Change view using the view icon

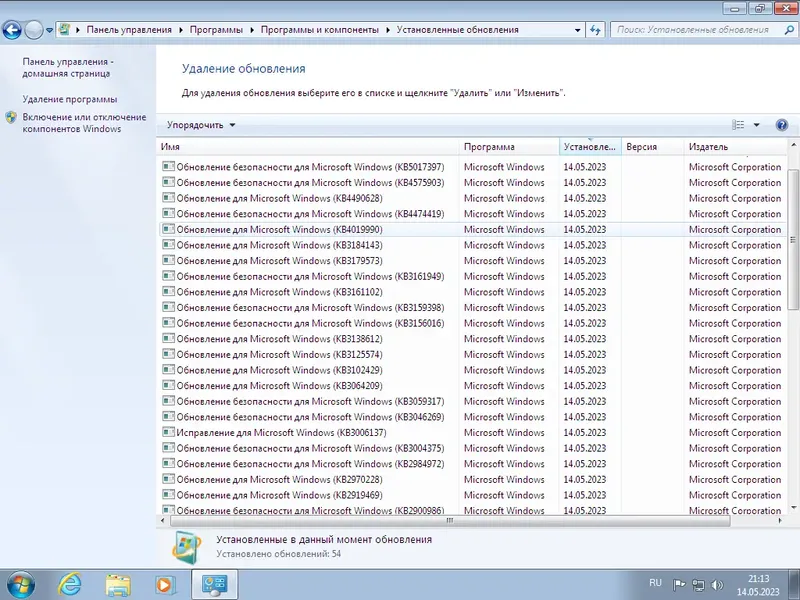click(738, 125)
